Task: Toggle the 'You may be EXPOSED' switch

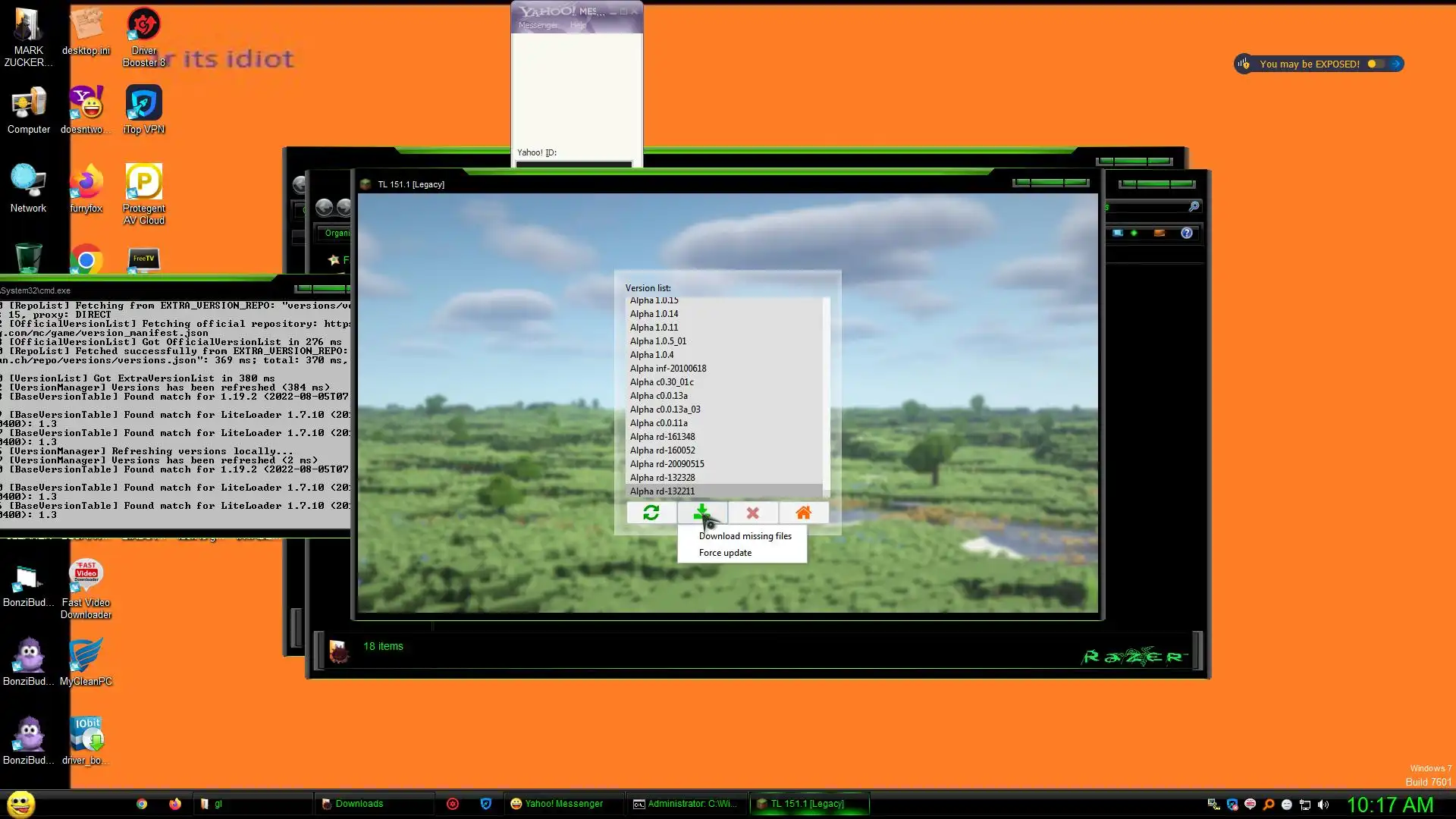Action: click(x=1376, y=64)
